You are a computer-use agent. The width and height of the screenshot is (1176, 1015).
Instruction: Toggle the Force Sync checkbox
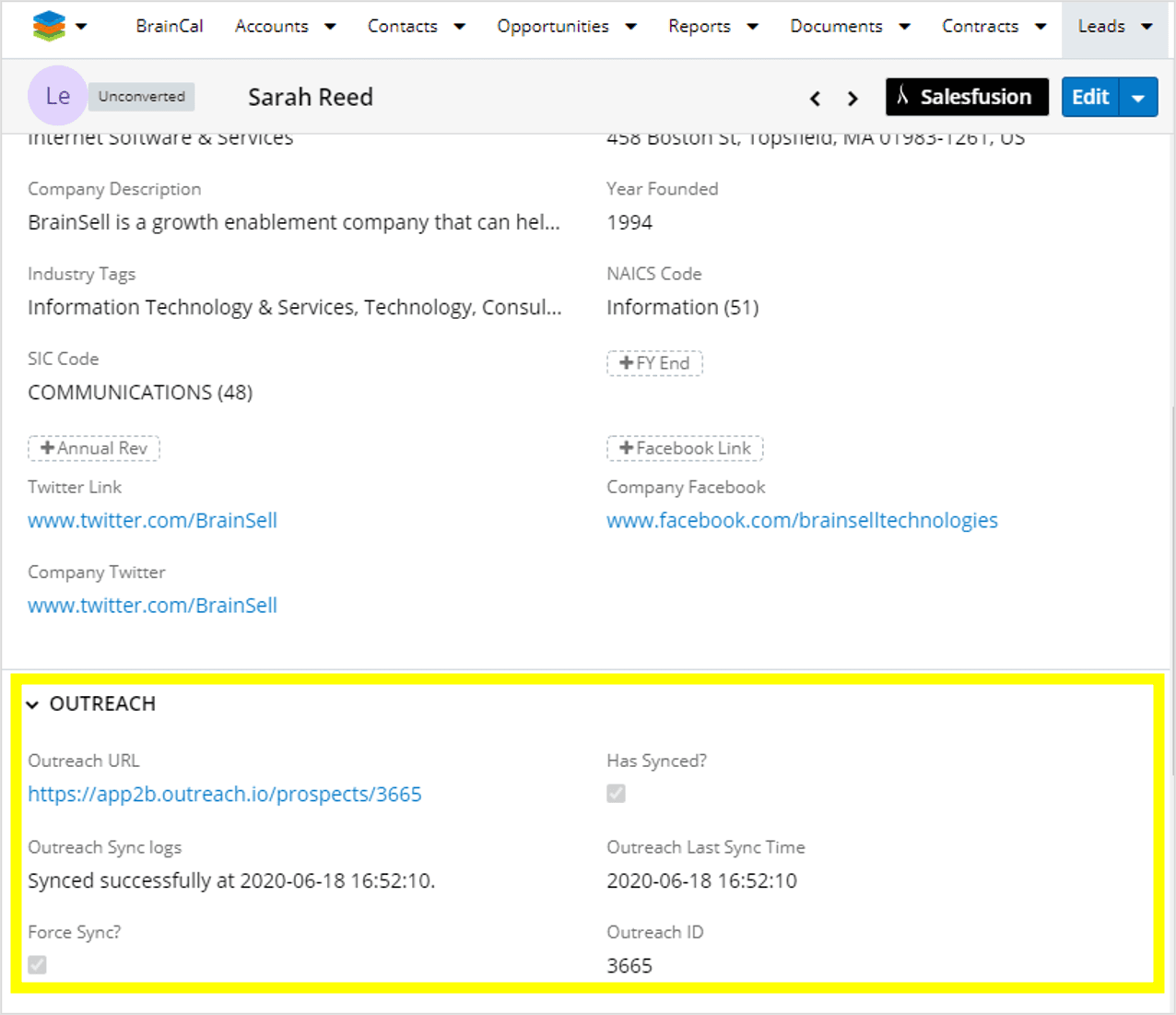coord(38,965)
